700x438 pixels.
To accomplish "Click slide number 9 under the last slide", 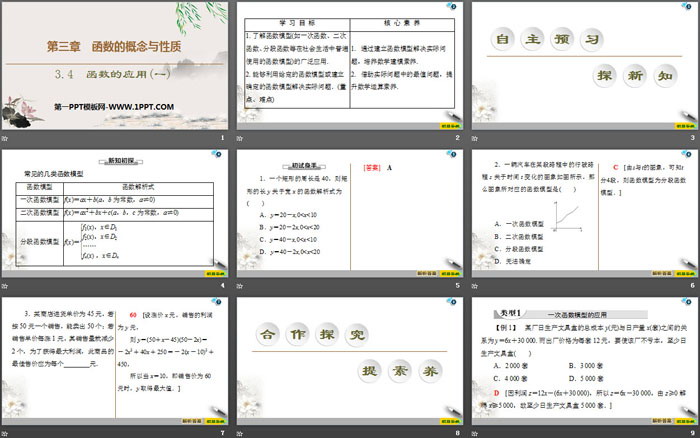I will point(692,433).
